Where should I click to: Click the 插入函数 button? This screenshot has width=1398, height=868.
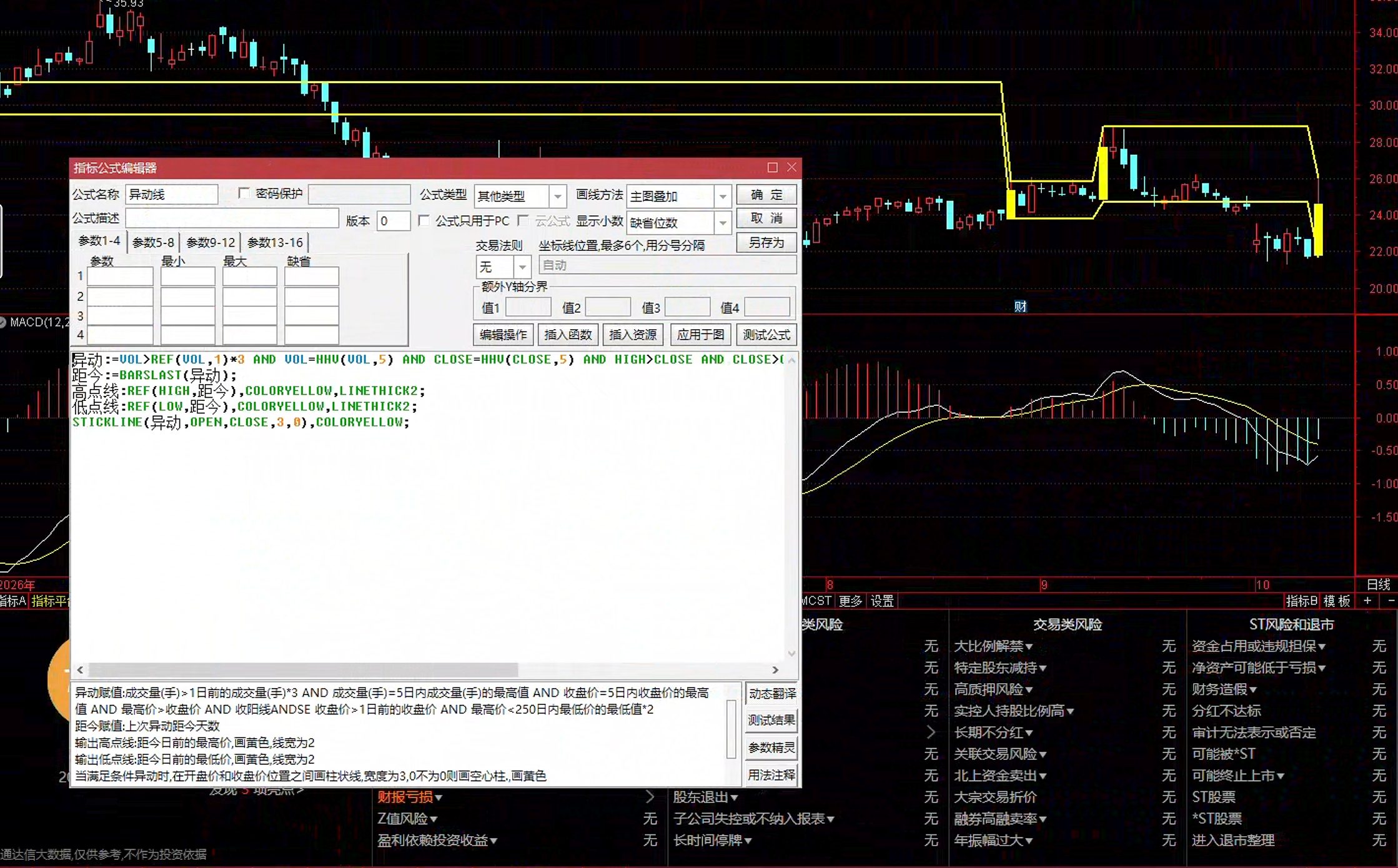(x=568, y=335)
